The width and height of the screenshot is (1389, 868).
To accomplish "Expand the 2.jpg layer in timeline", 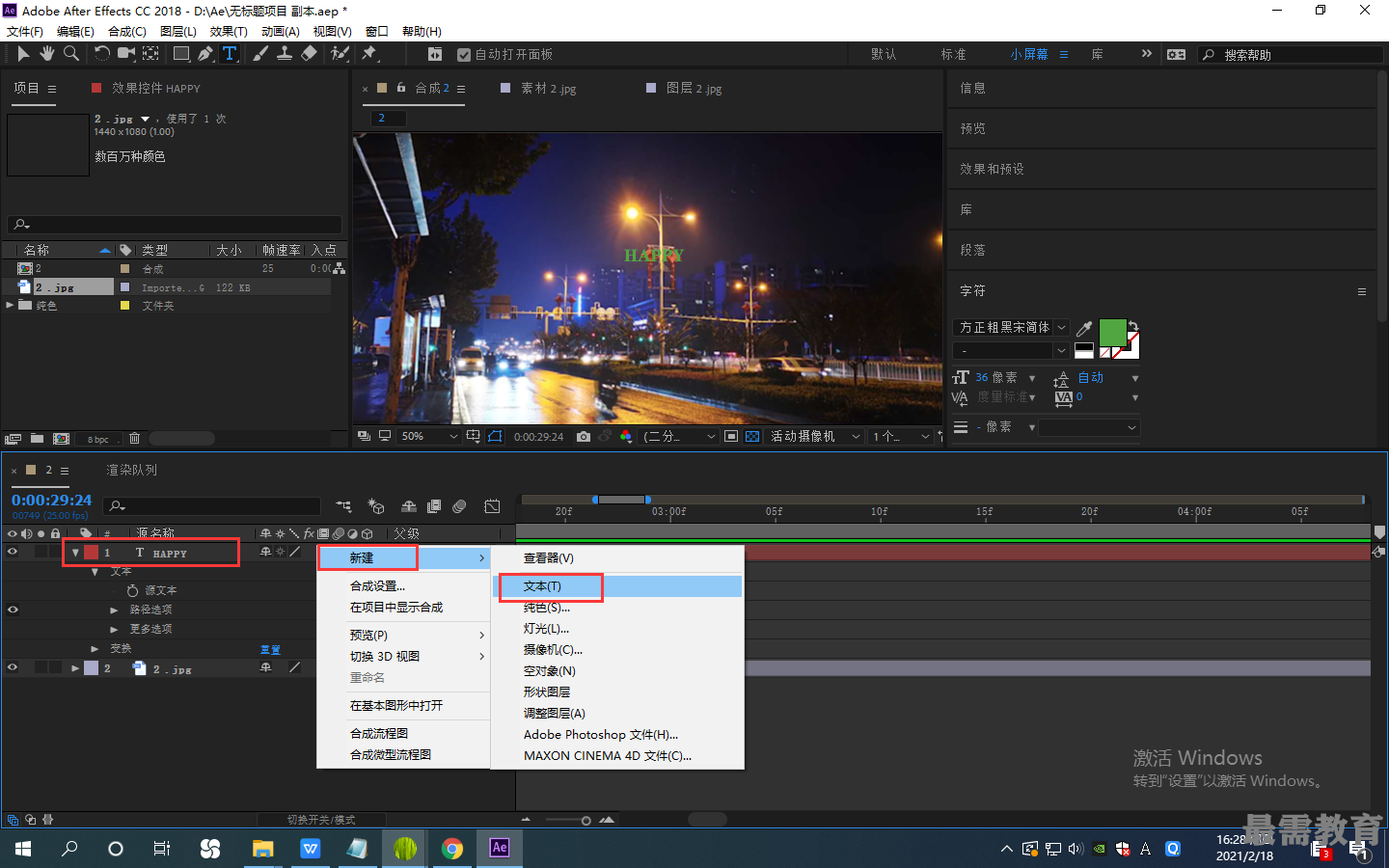I will pyautogui.click(x=75, y=667).
